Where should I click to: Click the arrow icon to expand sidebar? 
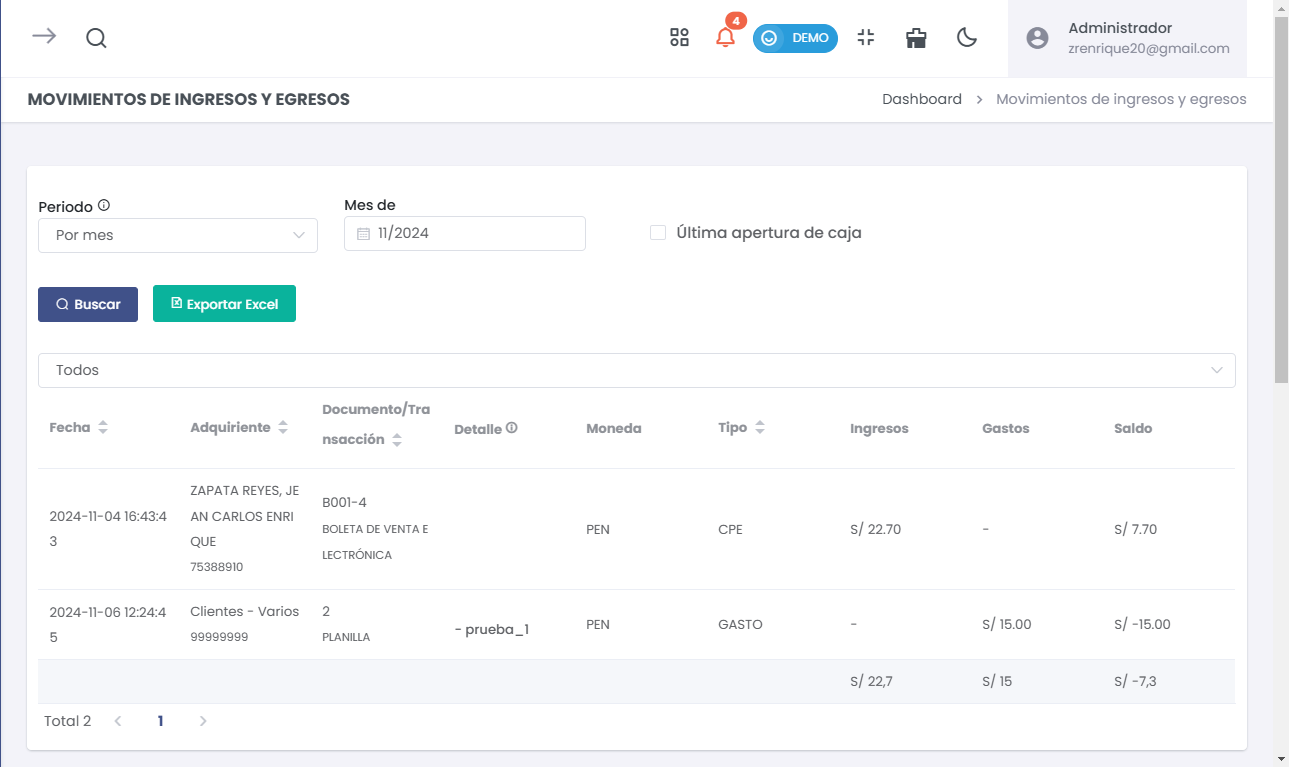(43, 37)
